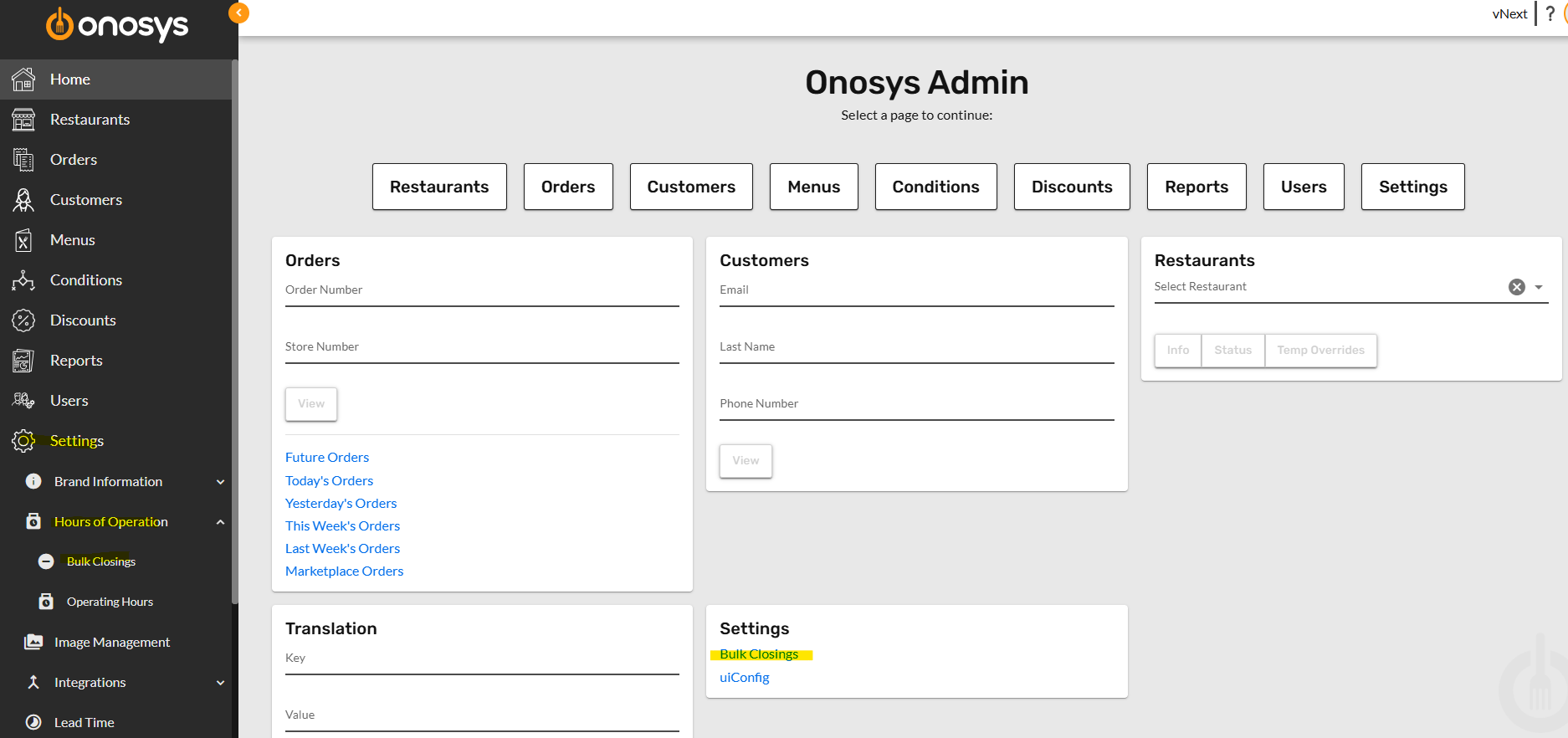Focus the Order Number input field
Screen dimensions: 1568x738
[482, 291]
